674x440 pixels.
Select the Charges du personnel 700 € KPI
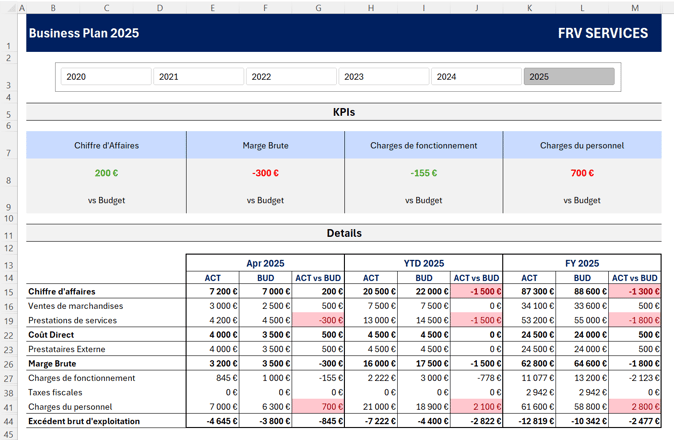point(582,173)
